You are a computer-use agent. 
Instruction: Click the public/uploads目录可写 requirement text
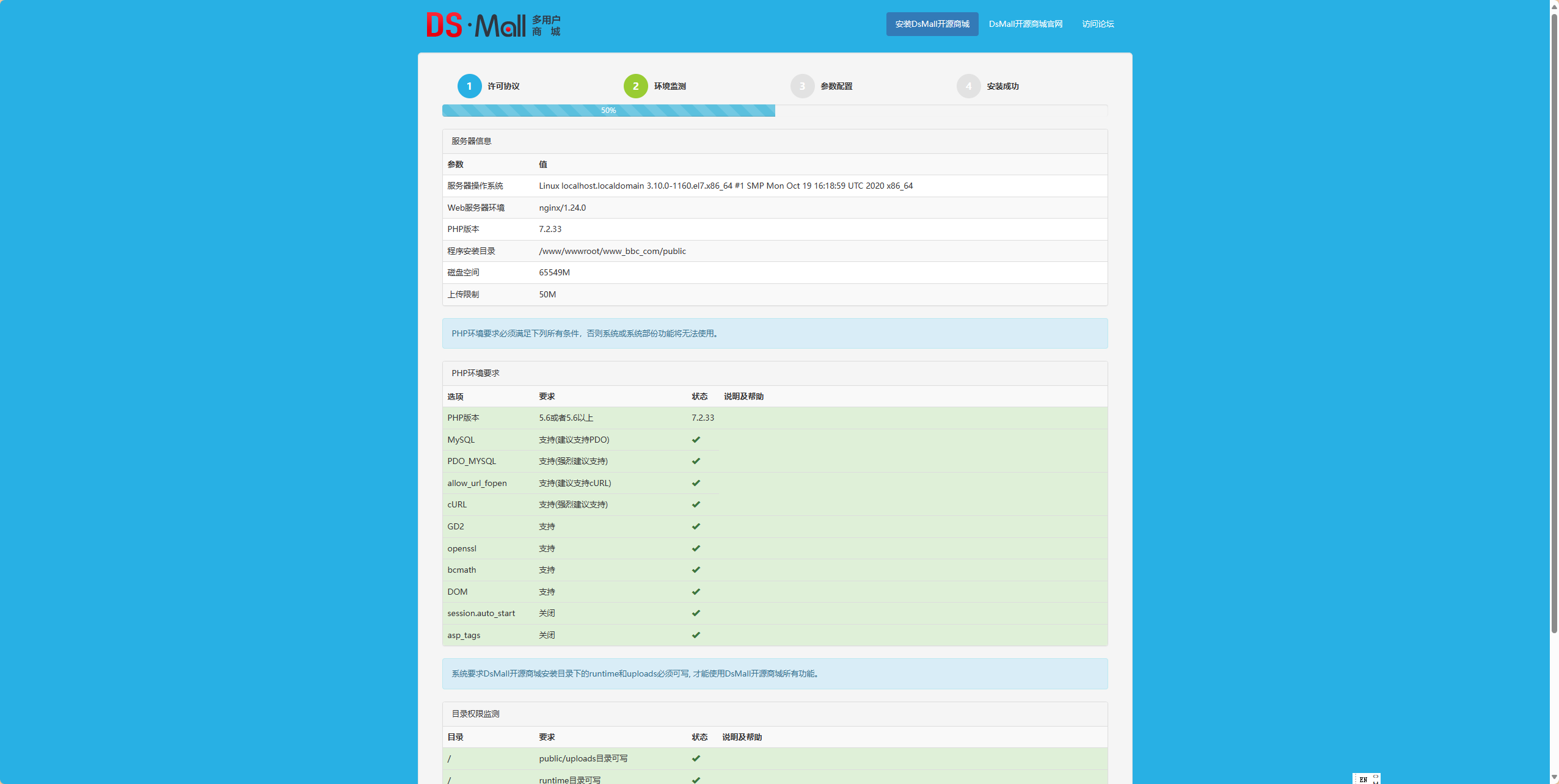(x=583, y=758)
